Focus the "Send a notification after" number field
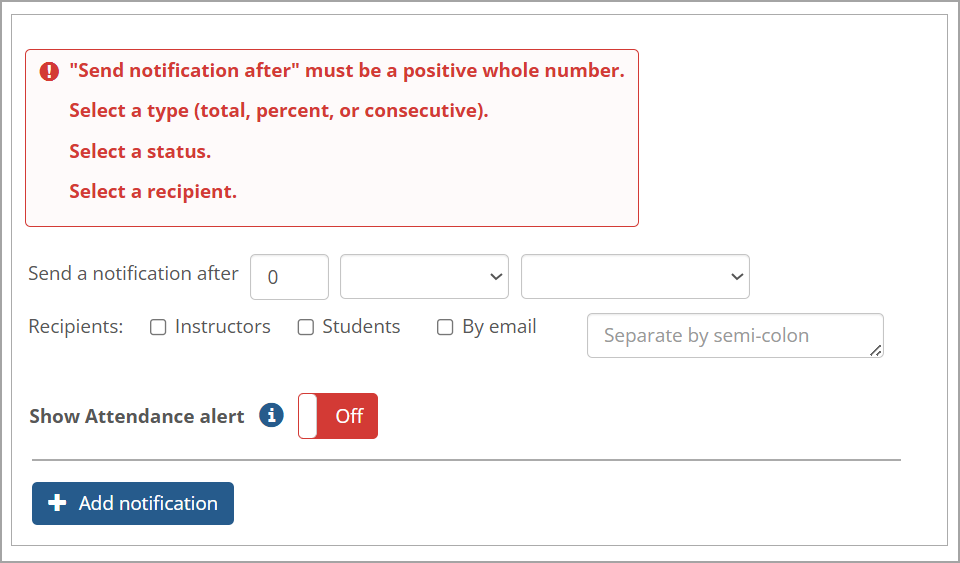 [x=289, y=277]
